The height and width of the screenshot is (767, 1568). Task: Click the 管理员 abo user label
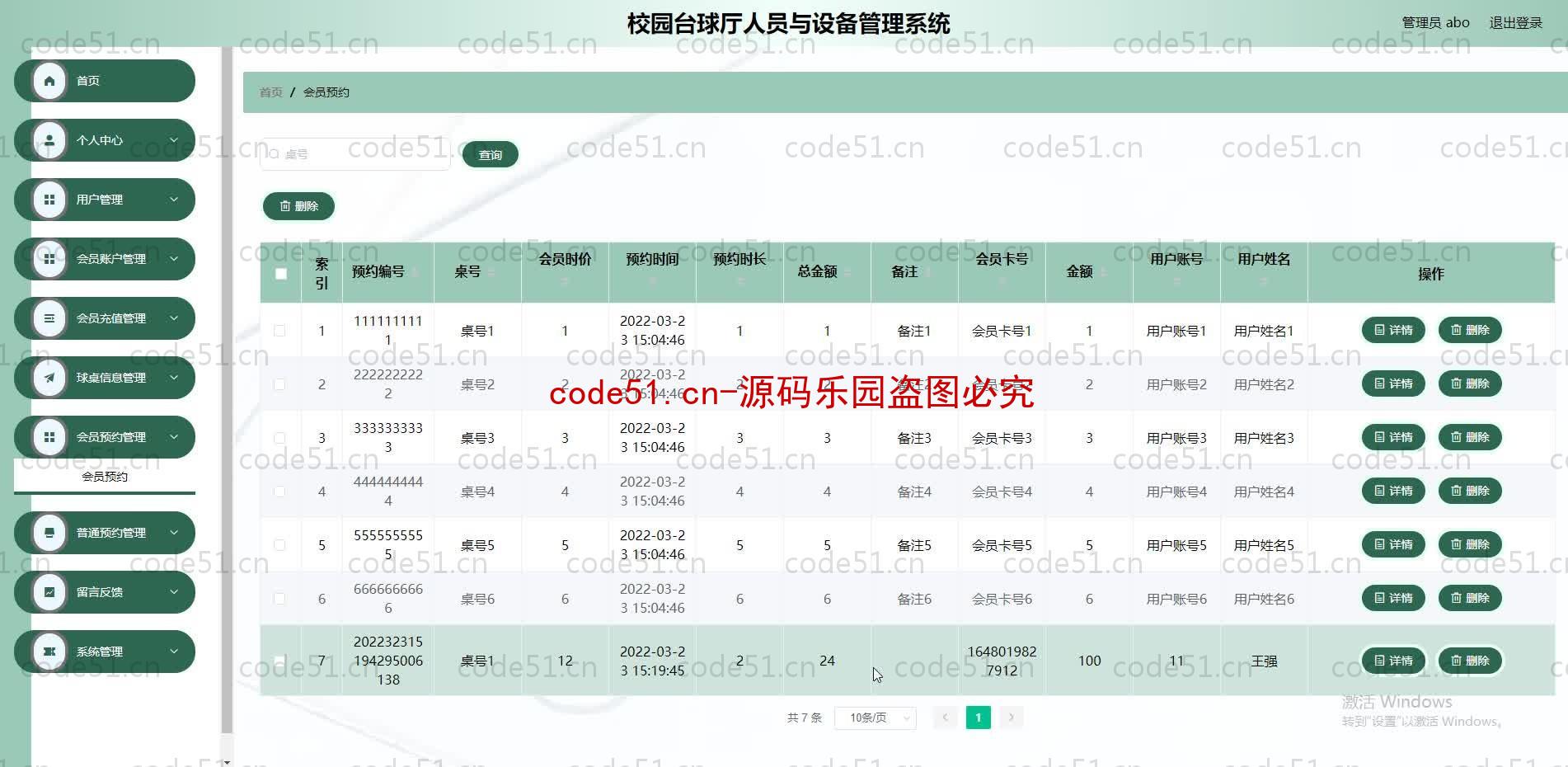(x=1435, y=23)
